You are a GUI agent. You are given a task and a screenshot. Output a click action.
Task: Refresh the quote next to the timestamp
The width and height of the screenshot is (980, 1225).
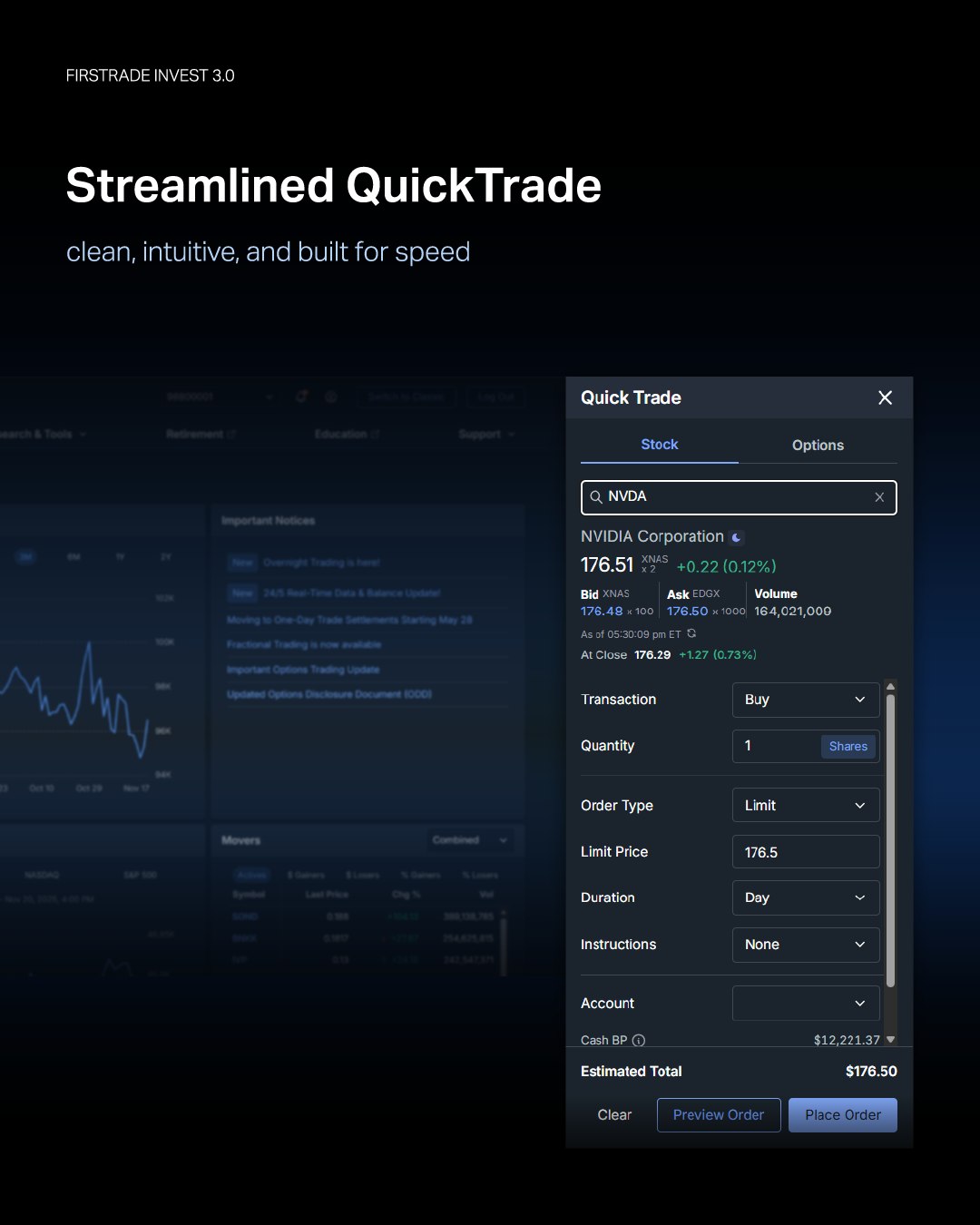(x=691, y=633)
